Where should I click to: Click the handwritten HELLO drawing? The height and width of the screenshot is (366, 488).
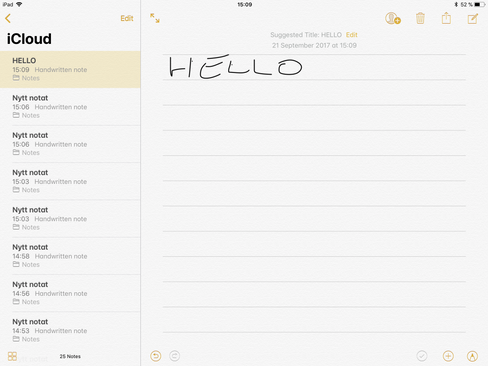point(235,67)
